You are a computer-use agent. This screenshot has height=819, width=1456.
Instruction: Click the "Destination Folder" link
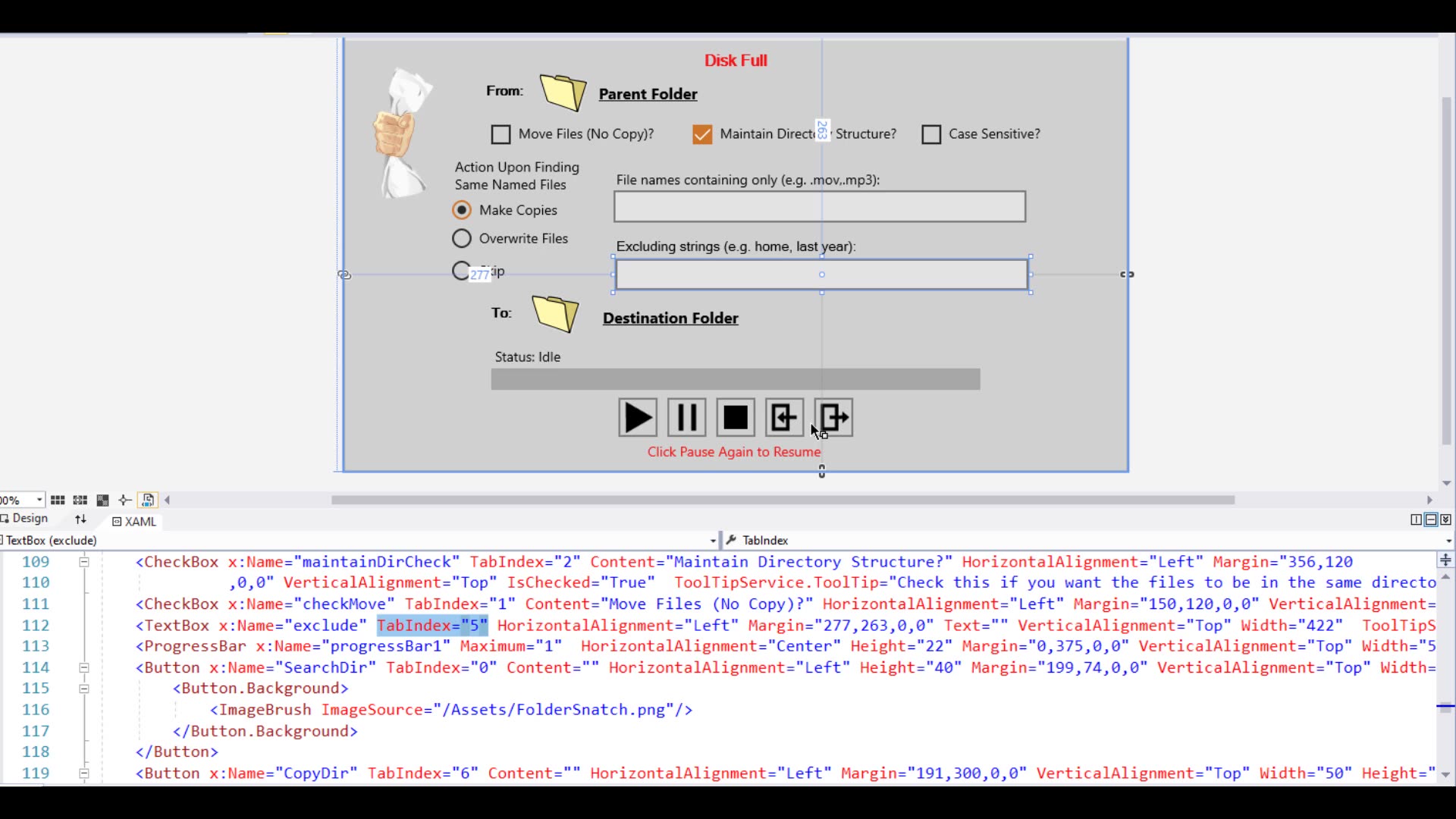pos(670,318)
